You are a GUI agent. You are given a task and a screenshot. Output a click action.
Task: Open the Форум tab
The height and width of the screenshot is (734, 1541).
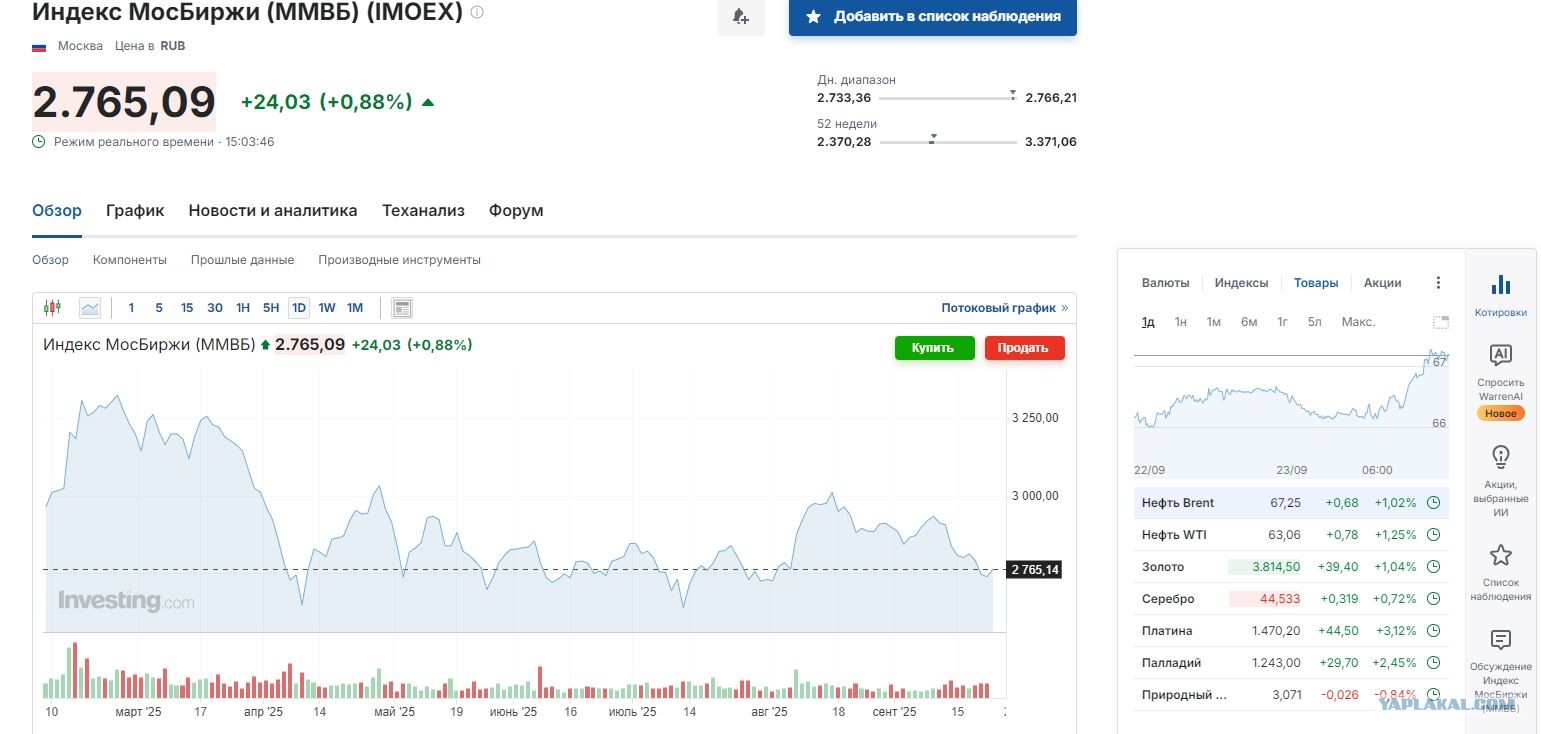coord(516,211)
